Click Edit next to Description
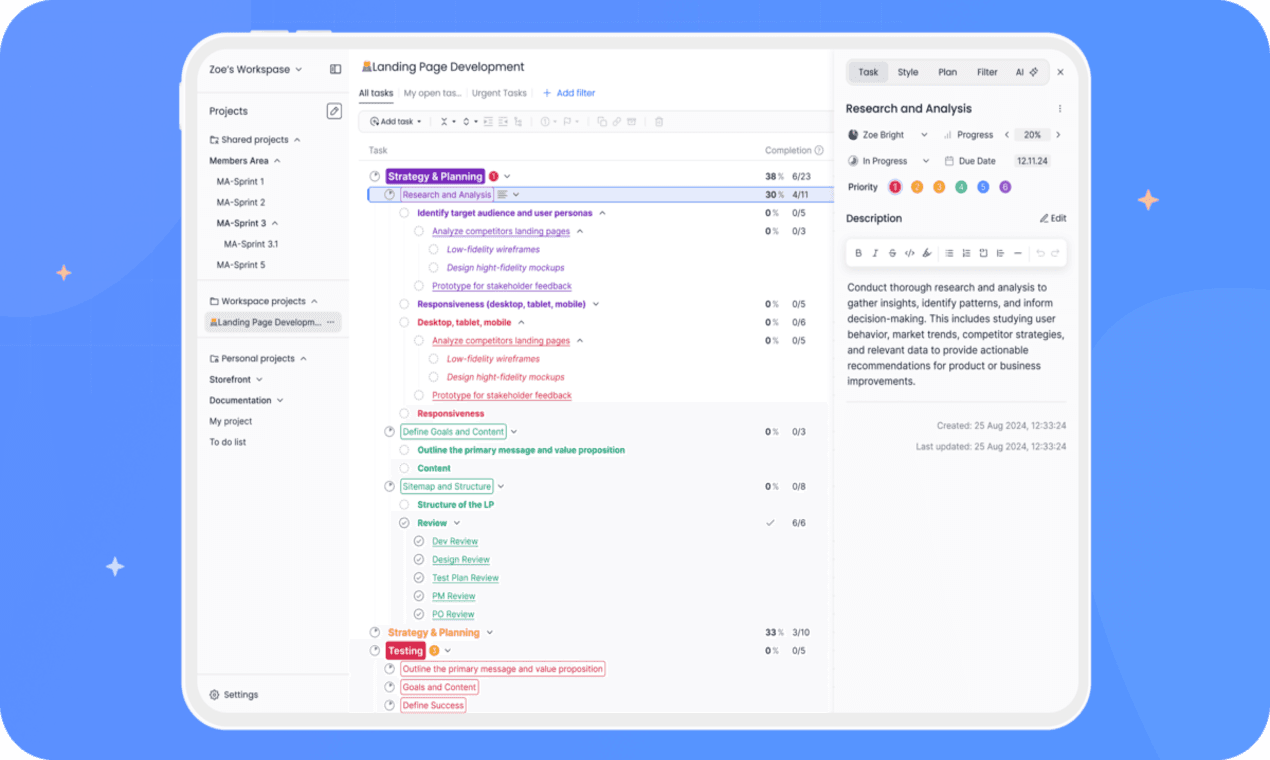This screenshot has height=760, width=1270. pyautogui.click(x=1053, y=218)
